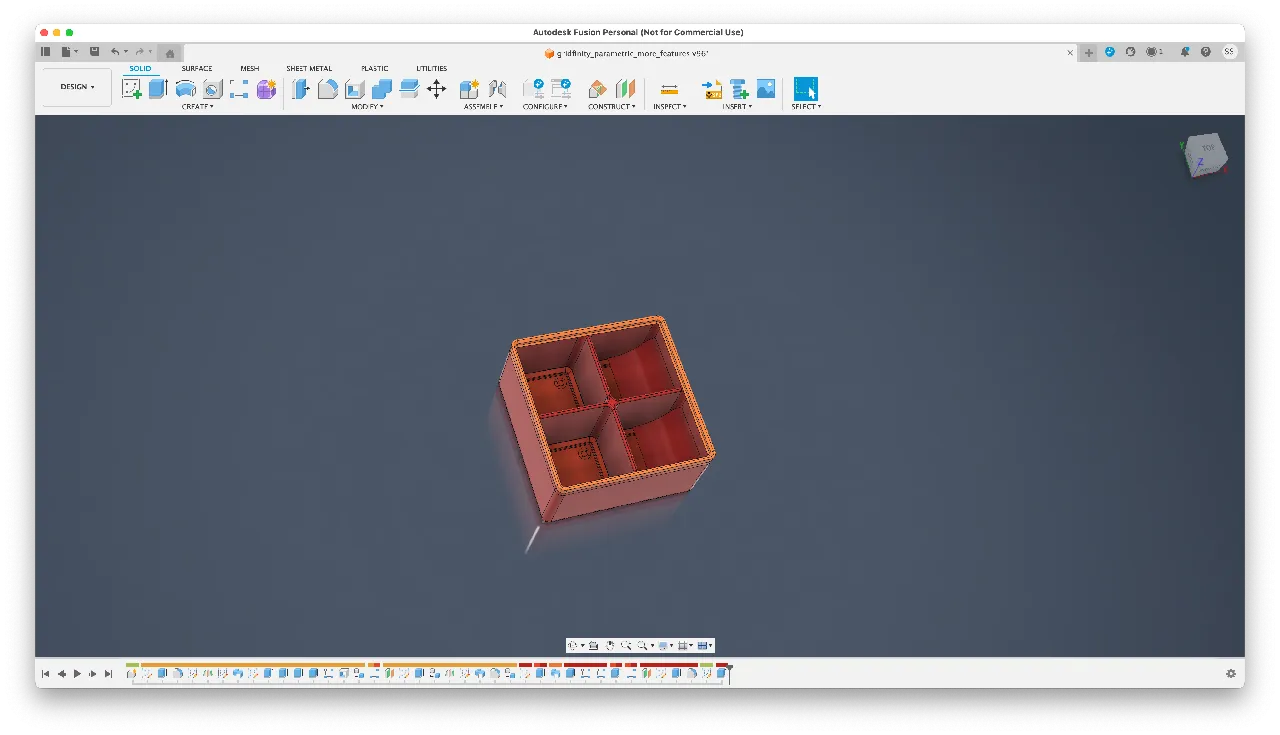Click the Orbit tool in navigation bar
The height and width of the screenshot is (735, 1280).
pos(574,645)
